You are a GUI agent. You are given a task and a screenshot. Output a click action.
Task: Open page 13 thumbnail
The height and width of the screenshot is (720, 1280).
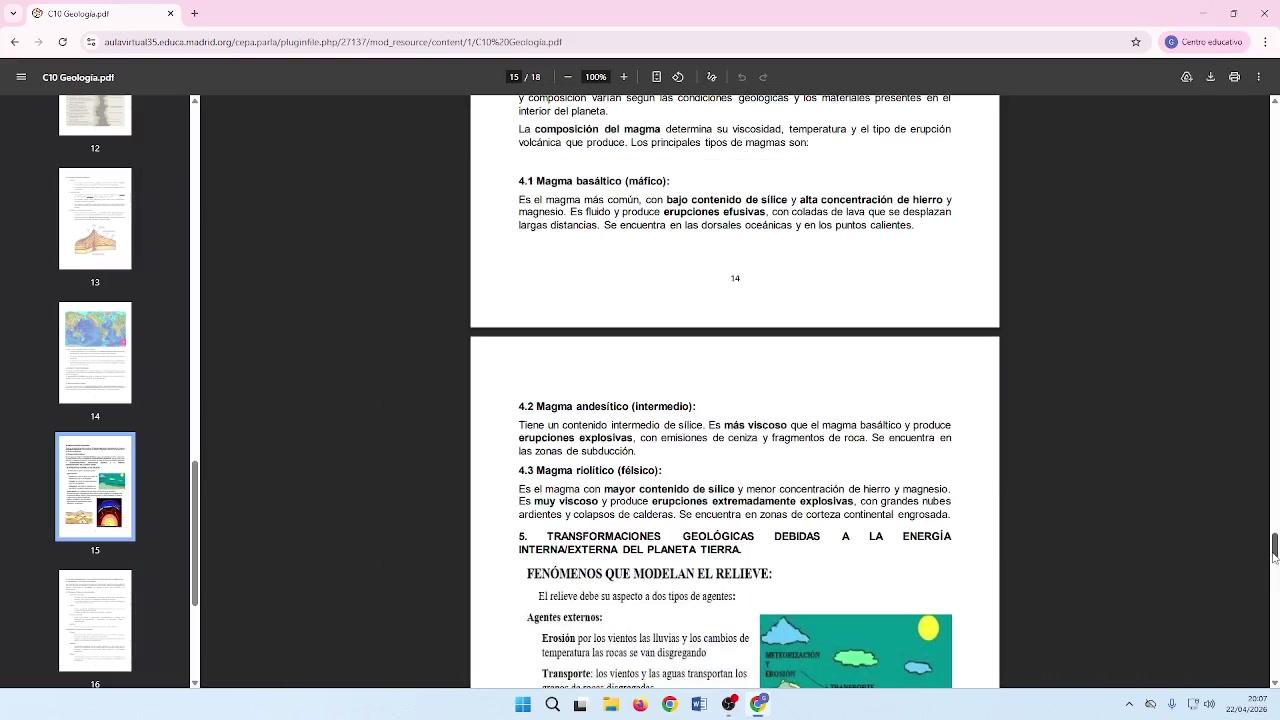pyautogui.click(x=95, y=219)
